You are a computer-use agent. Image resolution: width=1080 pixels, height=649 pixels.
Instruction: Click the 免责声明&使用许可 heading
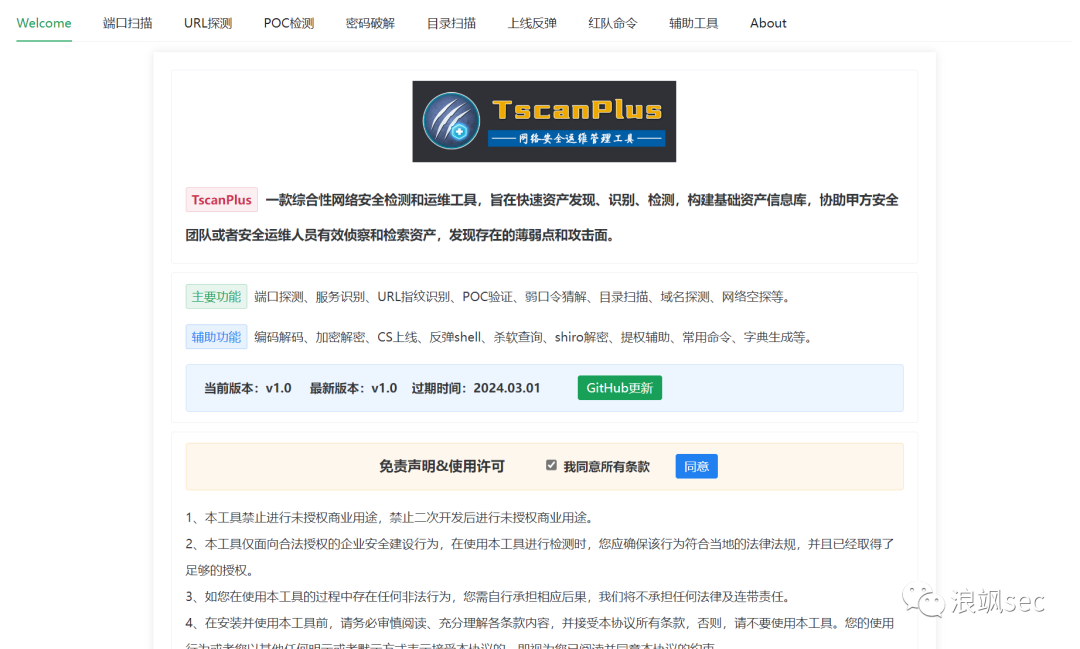coord(442,466)
